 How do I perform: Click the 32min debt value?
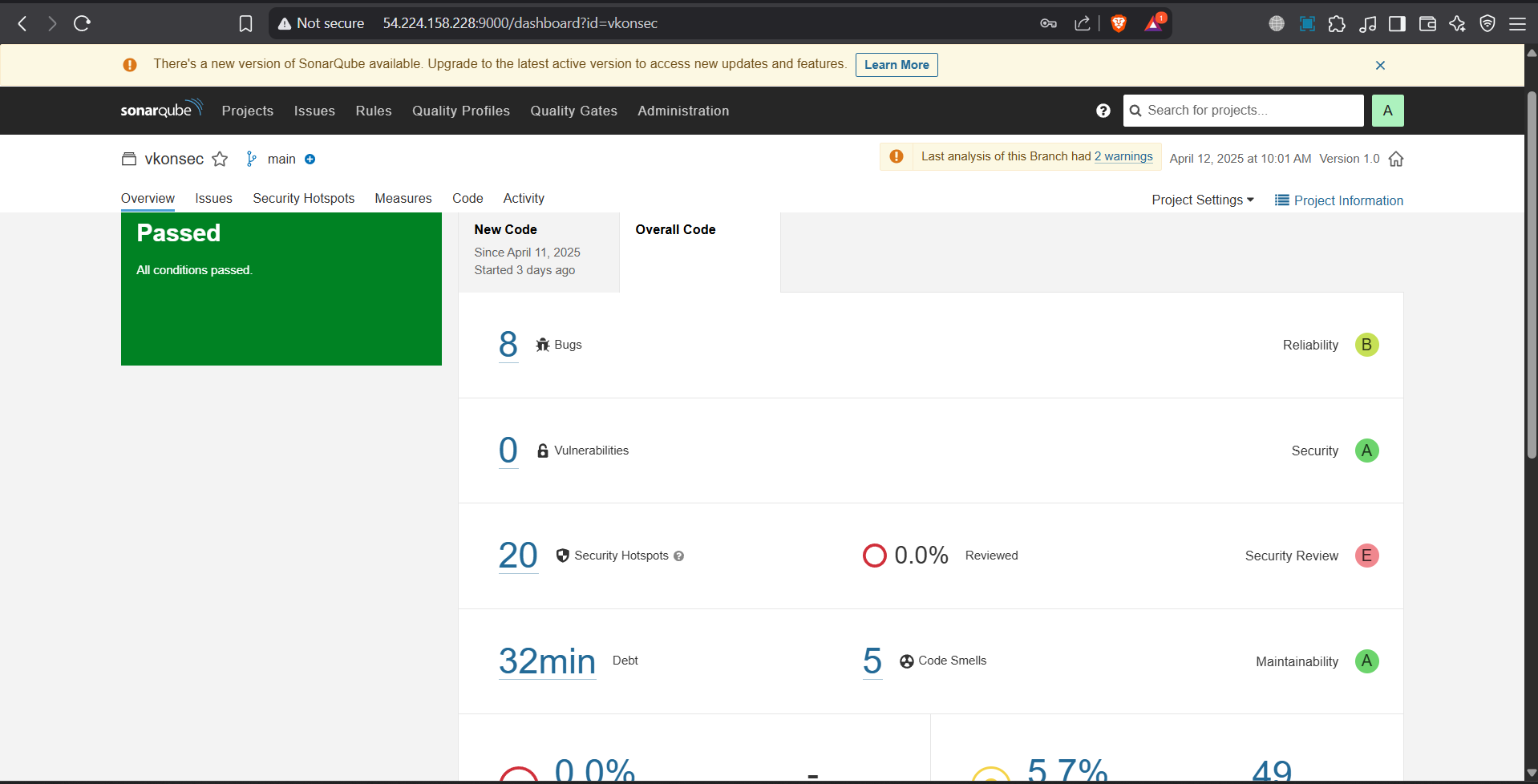547,661
